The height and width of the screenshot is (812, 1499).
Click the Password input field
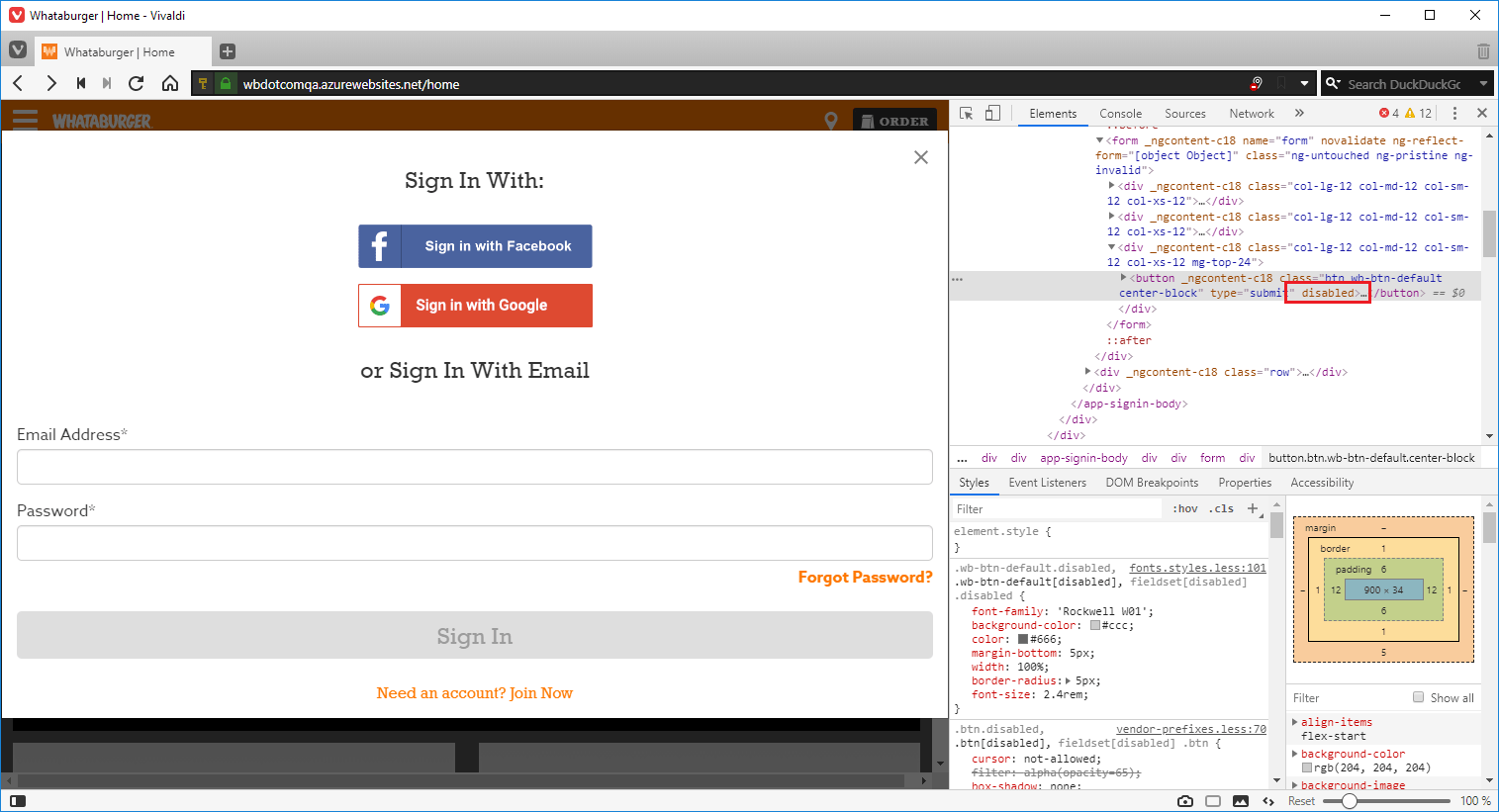(x=475, y=543)
